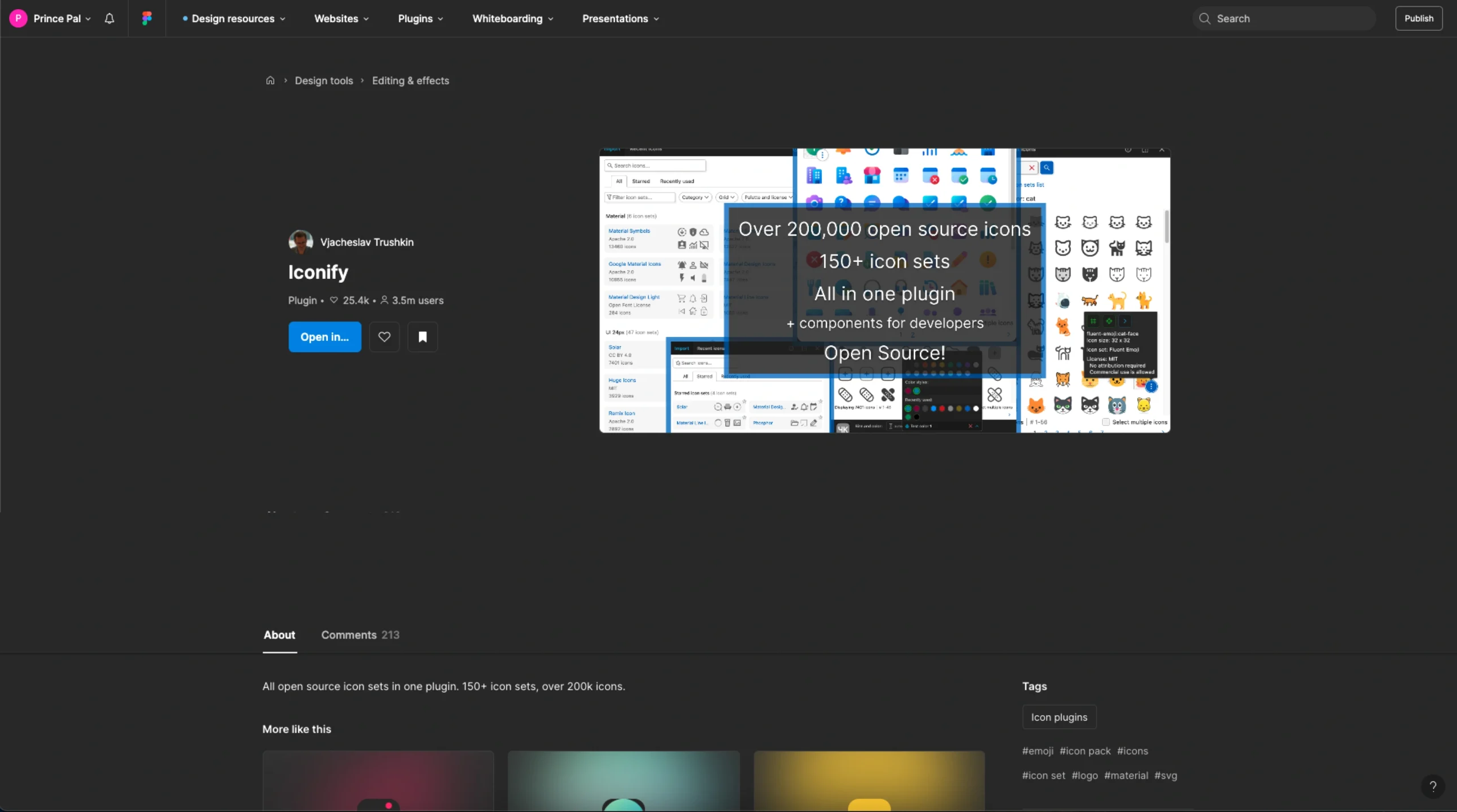Like the Iconify plugin with heart button
Screen dimensions: 1457x812
[x=384, y=337]
